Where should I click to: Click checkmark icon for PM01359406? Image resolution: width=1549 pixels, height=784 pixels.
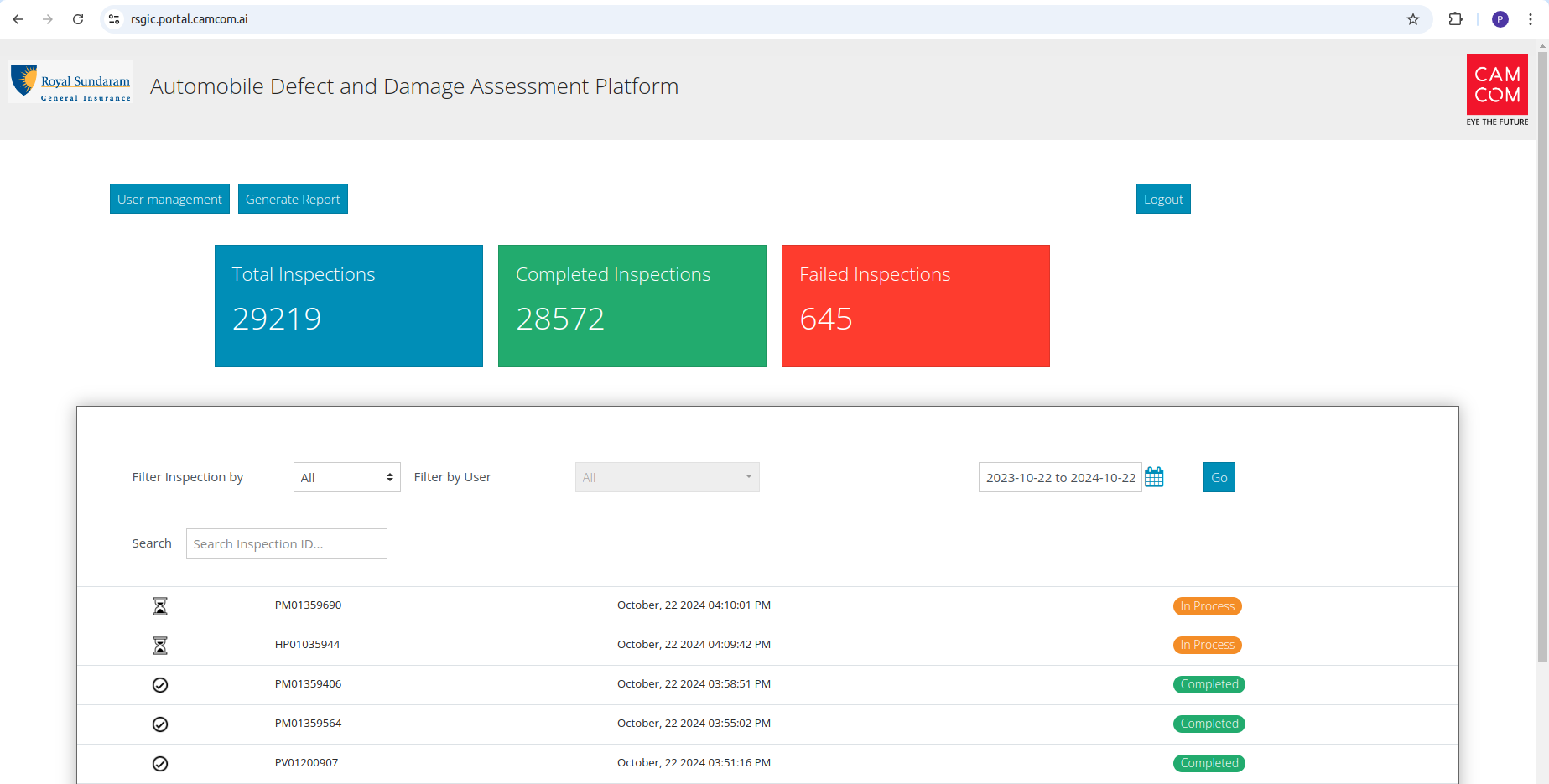[x=160, y=685]
